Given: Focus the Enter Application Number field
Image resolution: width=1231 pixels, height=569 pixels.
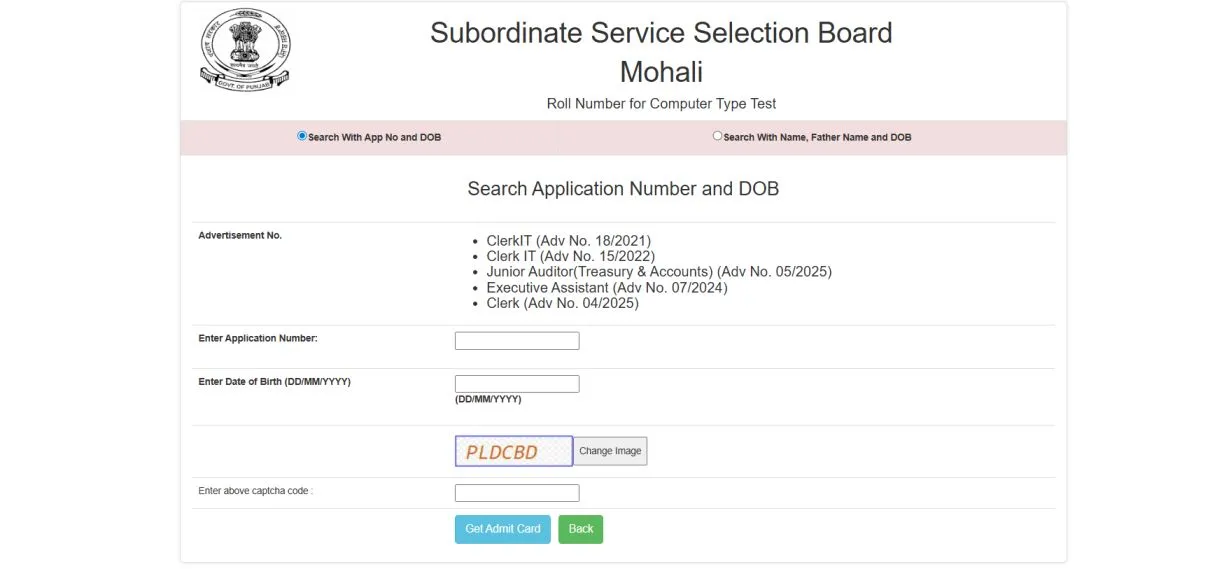Looking at the screenshot, I should tap(517, 341).
